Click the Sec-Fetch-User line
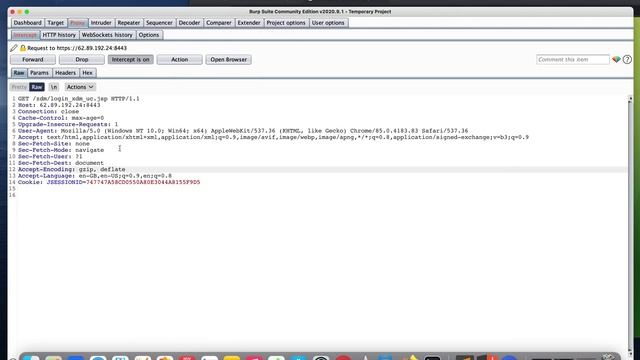640x360 pixels. click(x=50, y=156)
